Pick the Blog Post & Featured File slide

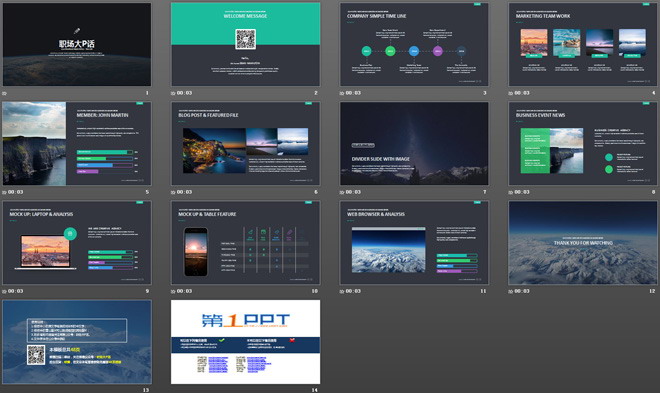245,143
